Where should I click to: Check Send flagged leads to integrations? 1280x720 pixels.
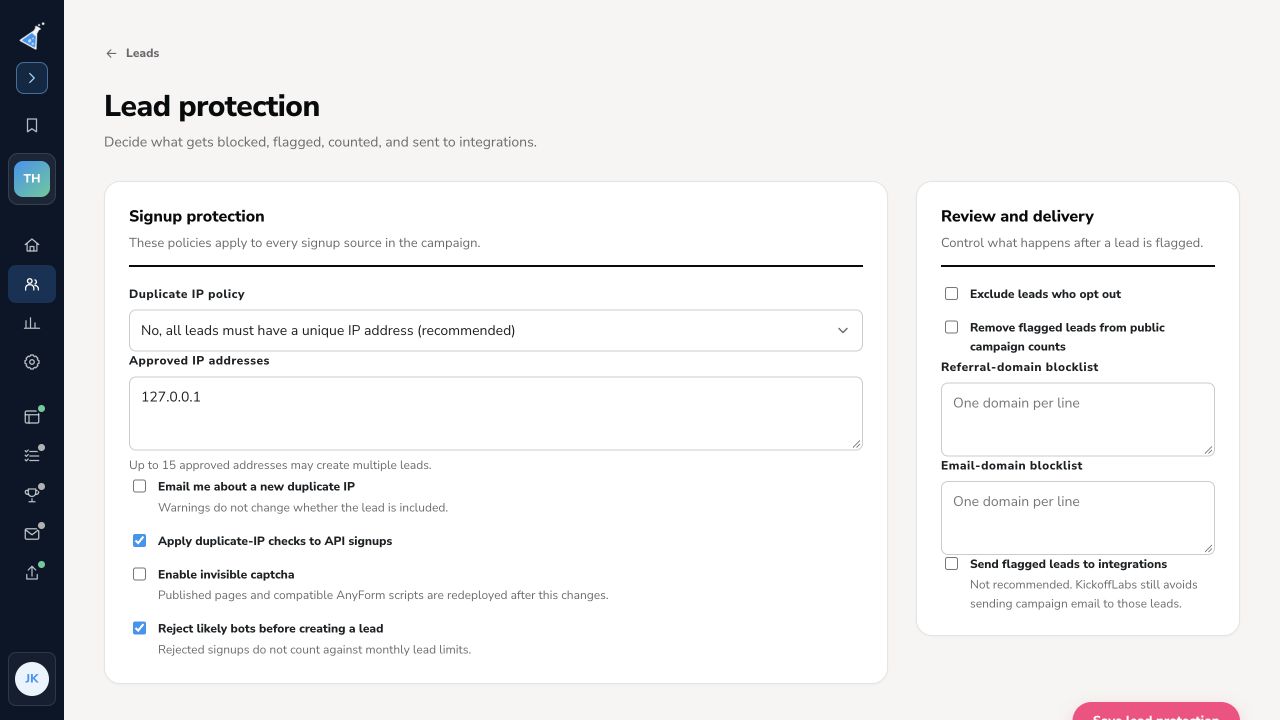pos(952,564)
